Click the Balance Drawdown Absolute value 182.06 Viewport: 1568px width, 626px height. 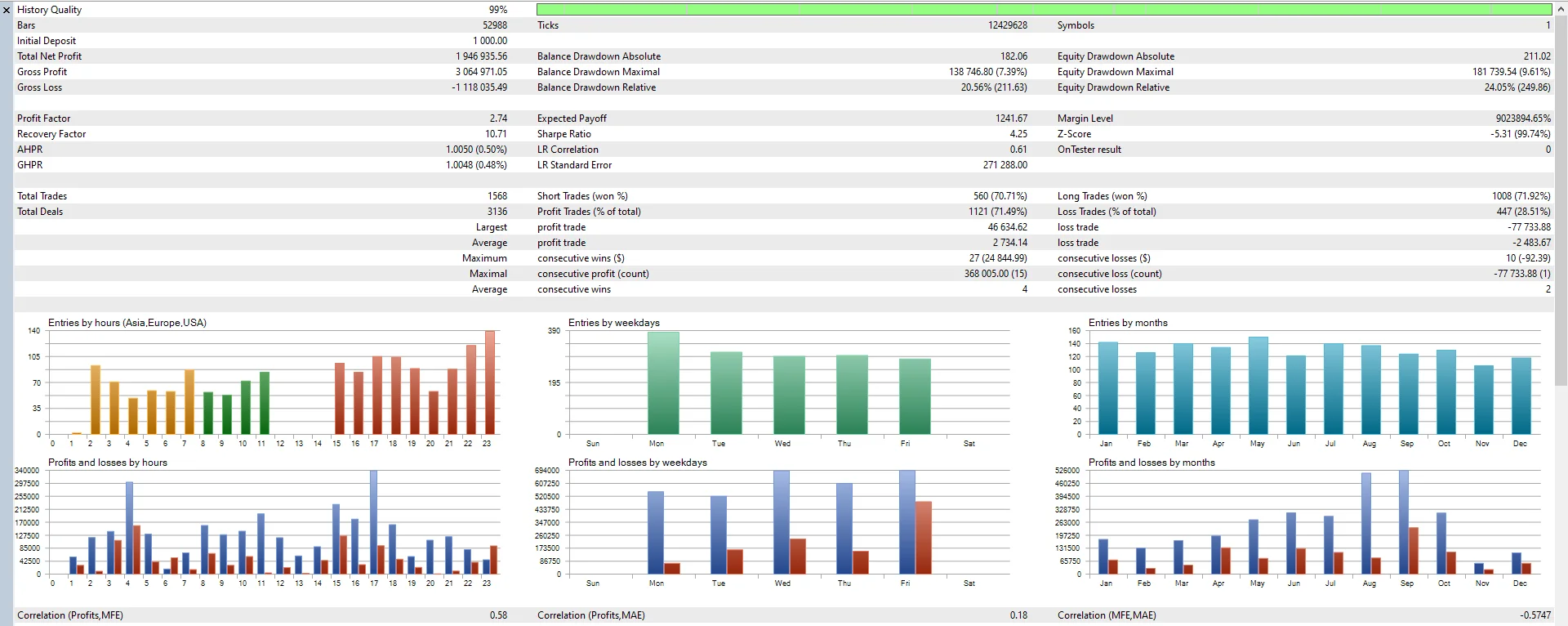coord(1014,56)
